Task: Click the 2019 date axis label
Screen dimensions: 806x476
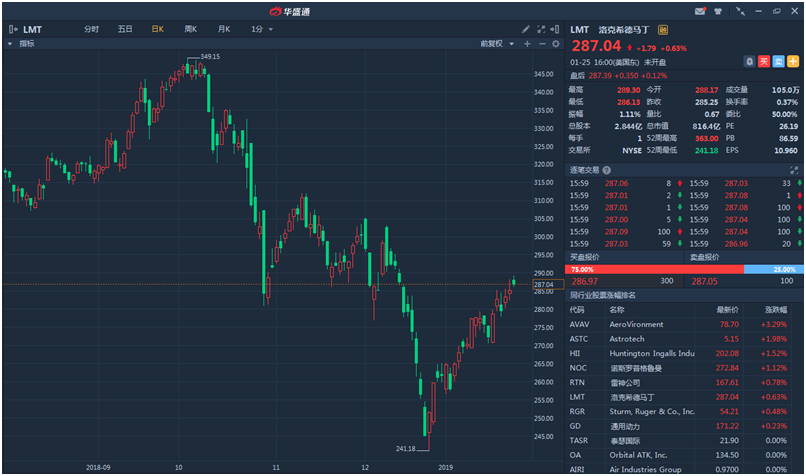Action: point(446,467)
